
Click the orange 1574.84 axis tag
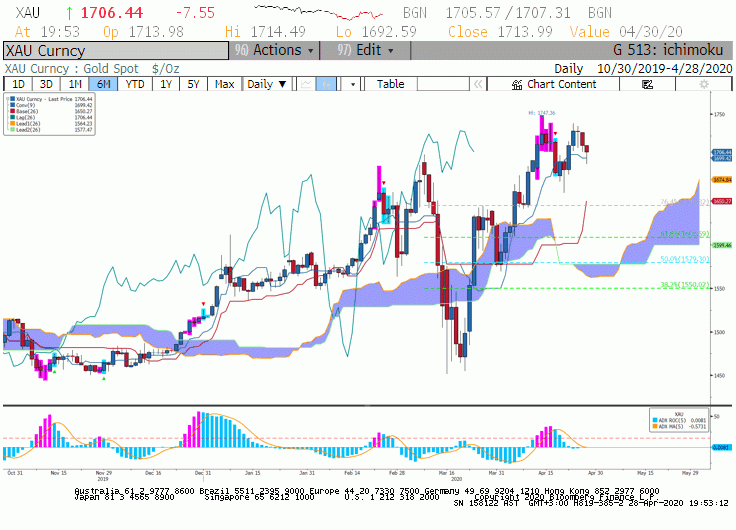[722, 180]
